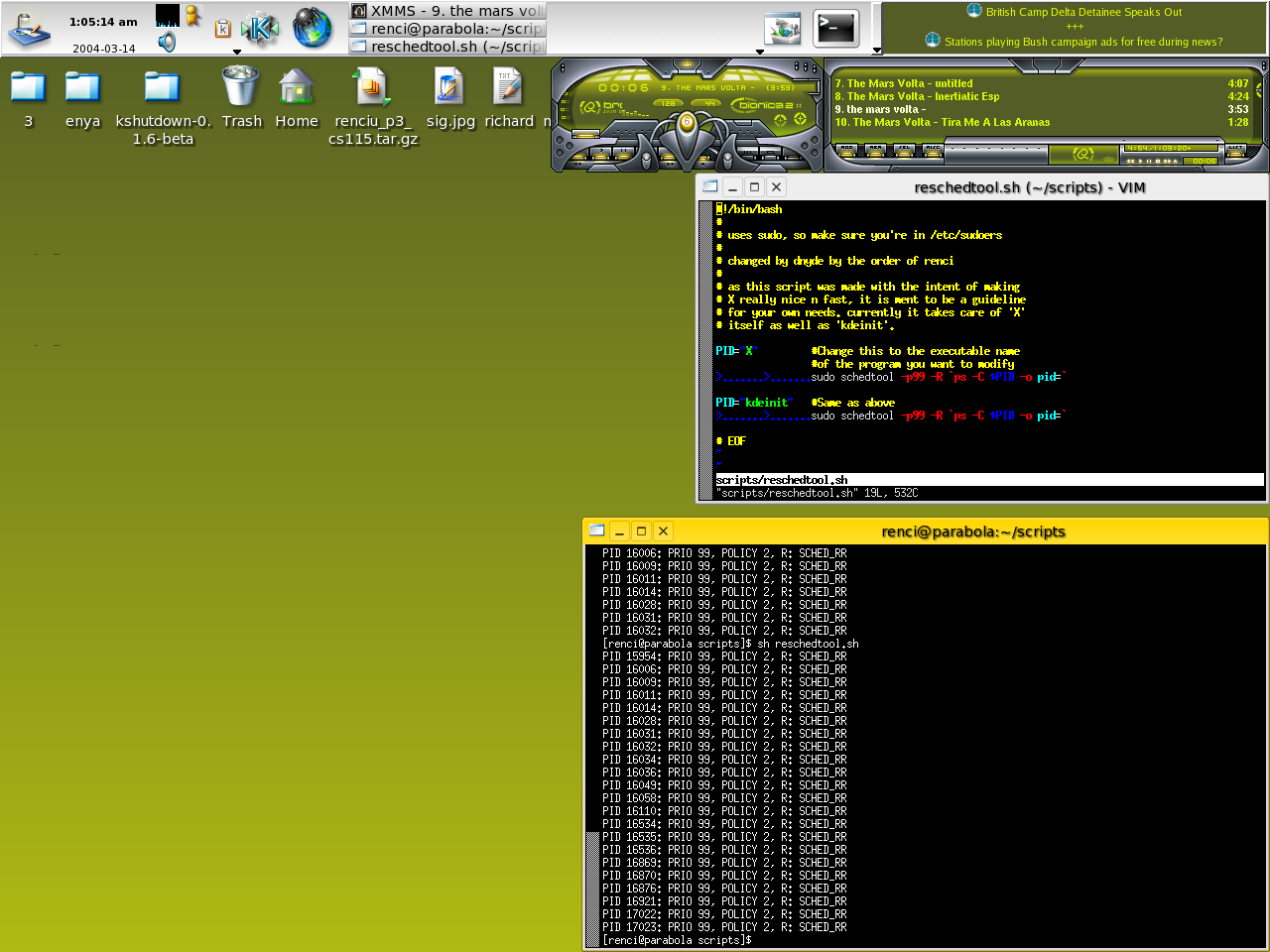
Task: Click the VIM window menu icon
Action: 710,186
